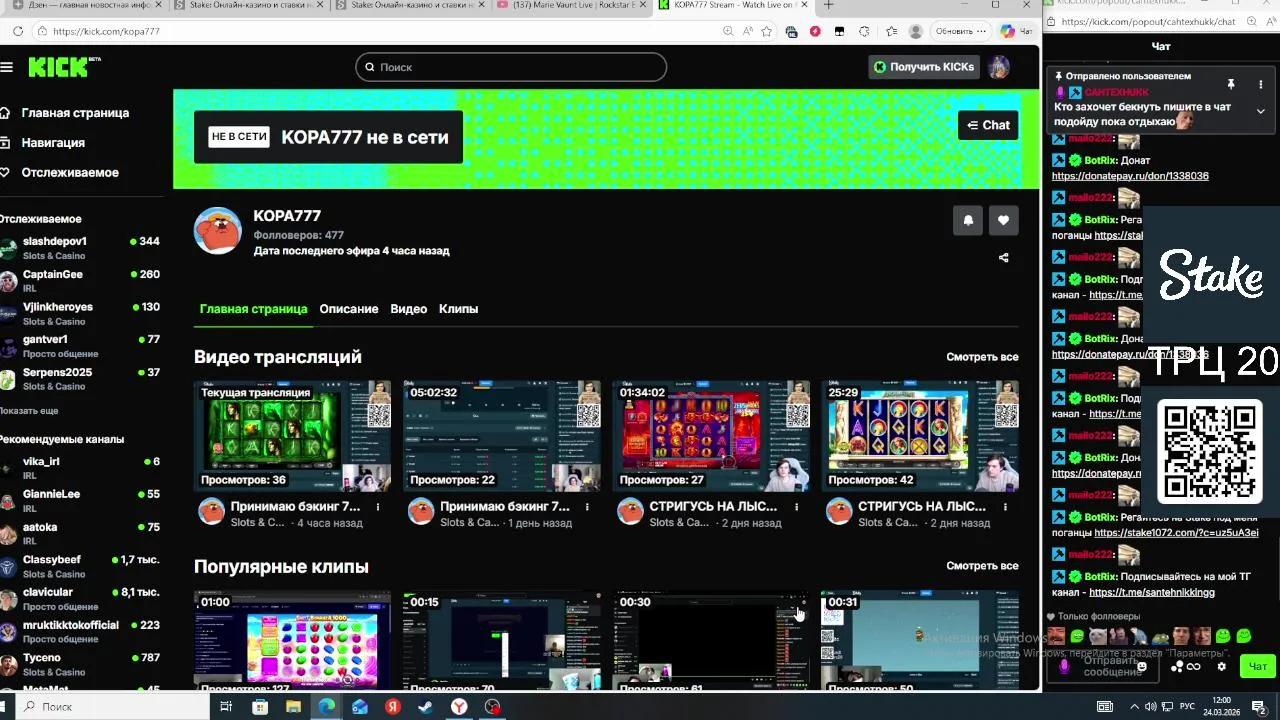Screen dimensions: 1280x720
Task: Click Смотреть все next to Популярные клипы
Action: pyautogui.click(x=982, y=566)
